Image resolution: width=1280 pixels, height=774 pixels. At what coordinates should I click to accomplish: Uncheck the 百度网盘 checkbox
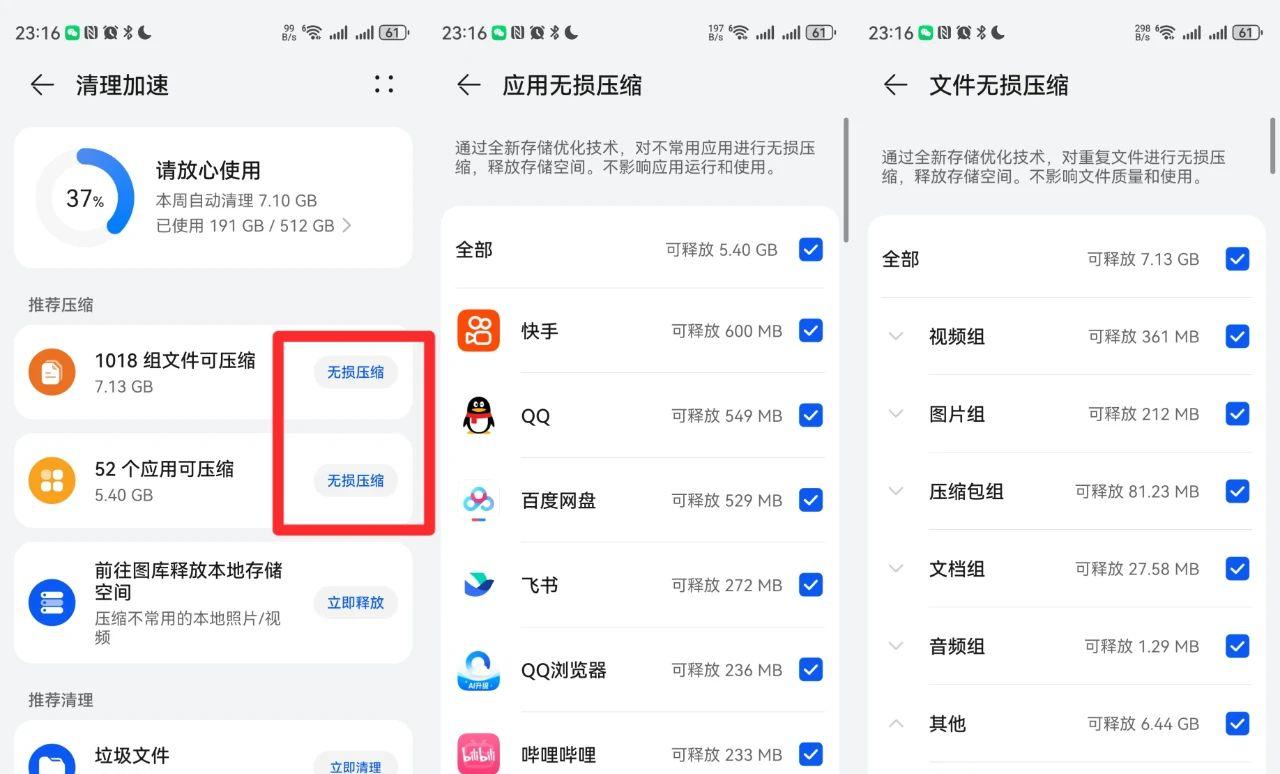point(811,500)
